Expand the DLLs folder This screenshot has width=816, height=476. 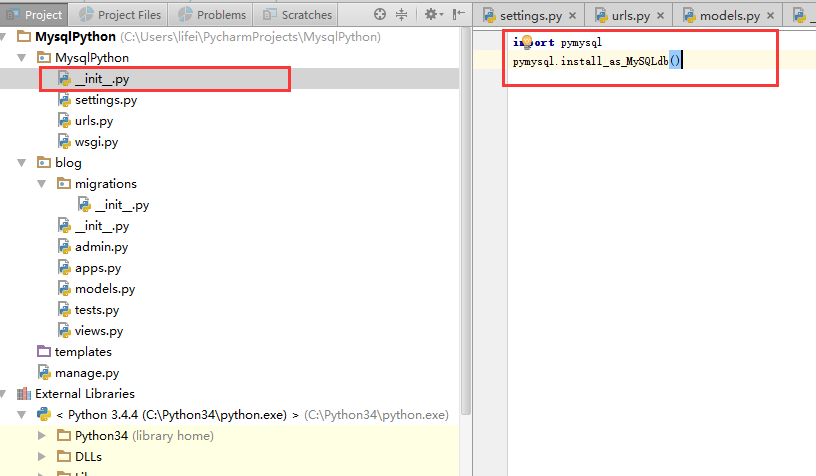42,457
